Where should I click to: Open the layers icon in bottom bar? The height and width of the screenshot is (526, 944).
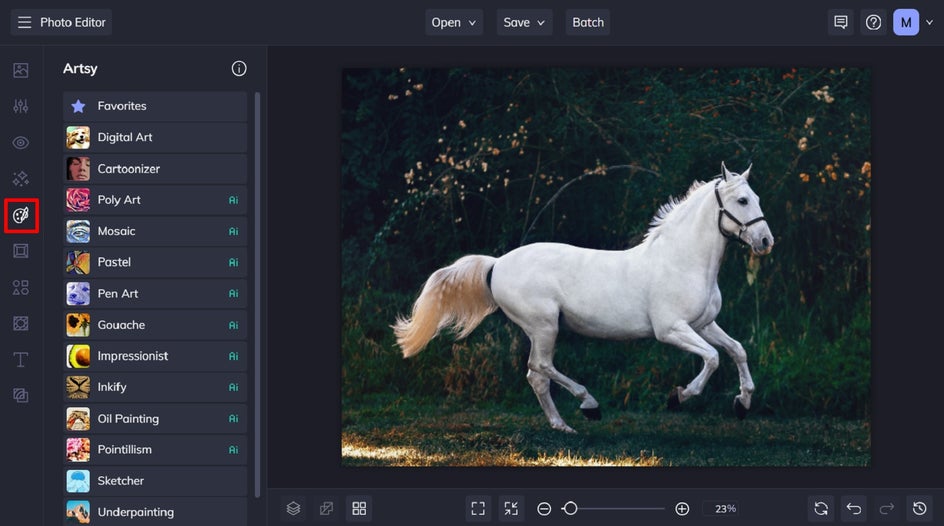click(293, 508)
